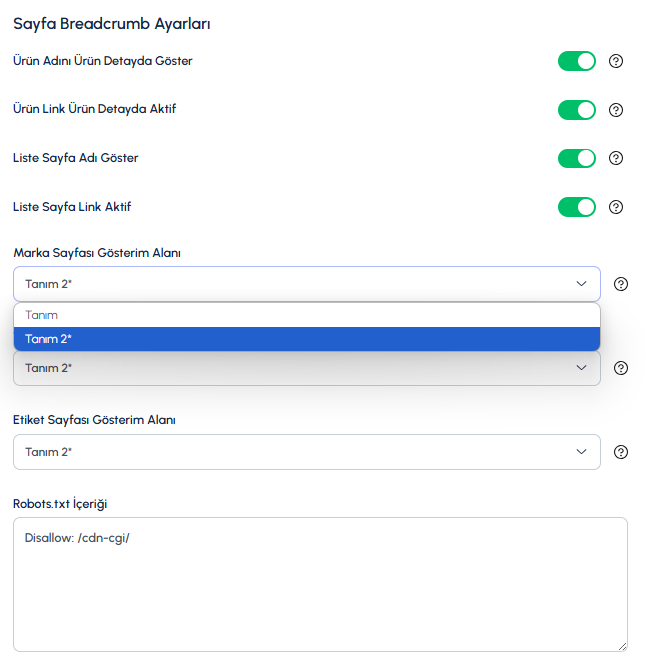Collapse the Marka Sayfası Gösterim Alanı dropdown
The image size is (652, 664).
click(307, 284)
